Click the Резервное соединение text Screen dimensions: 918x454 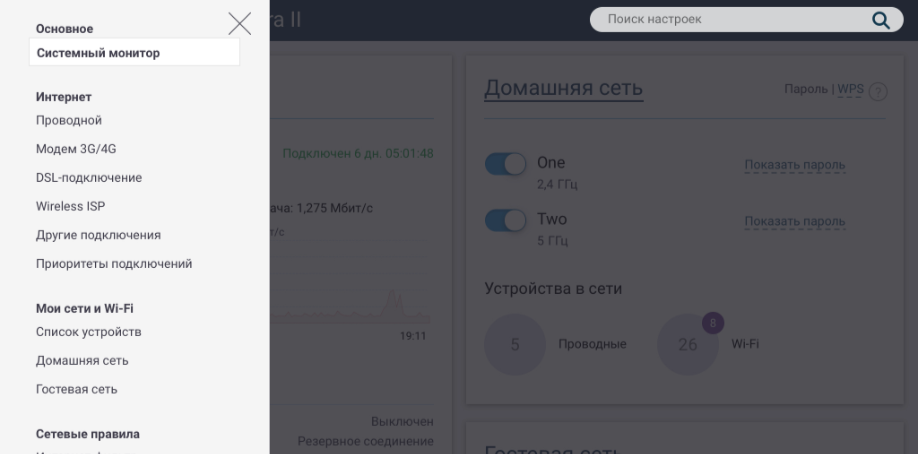(365, 441)
